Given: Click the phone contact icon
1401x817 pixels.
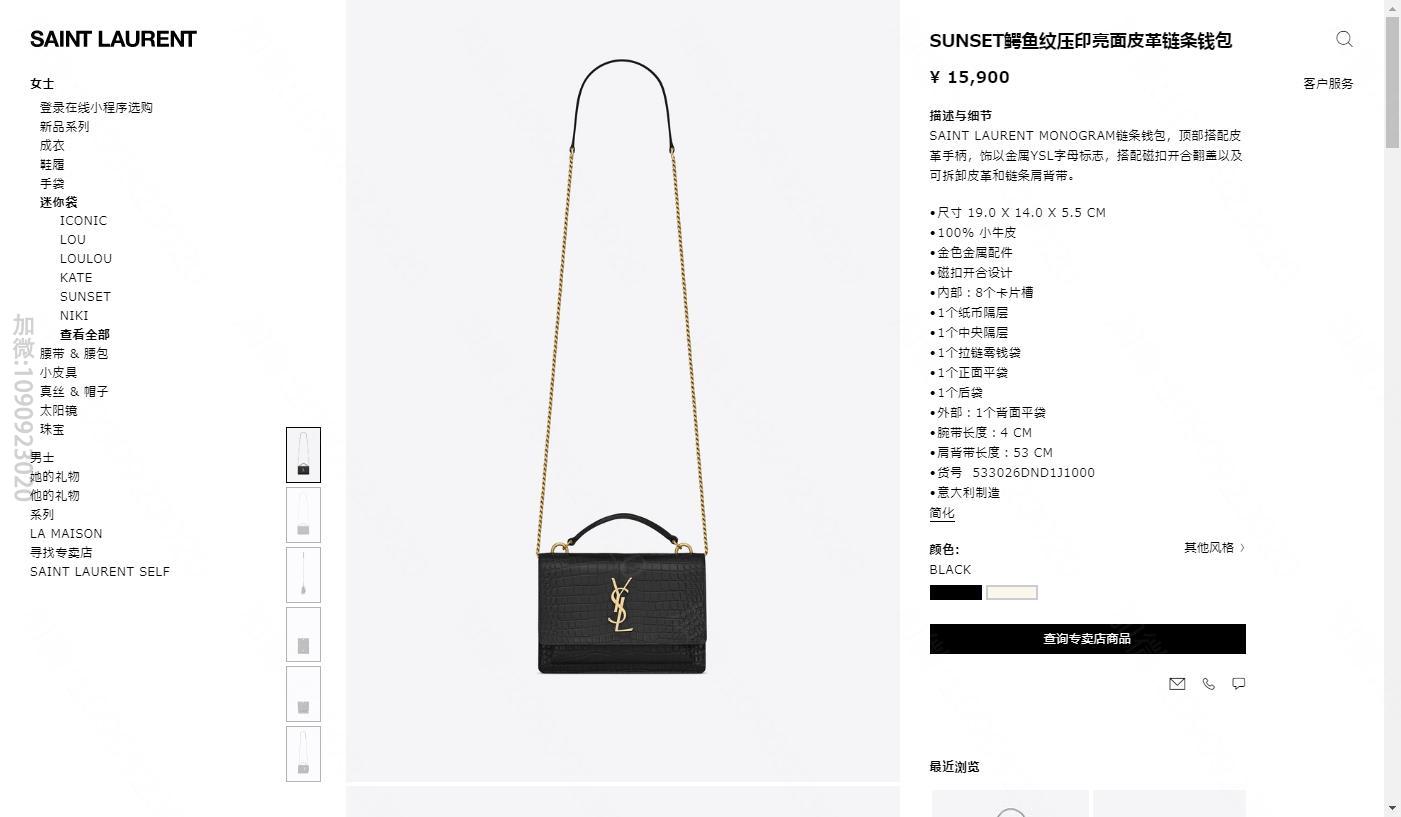Looking at the screenshot, I should [1208, 684].
